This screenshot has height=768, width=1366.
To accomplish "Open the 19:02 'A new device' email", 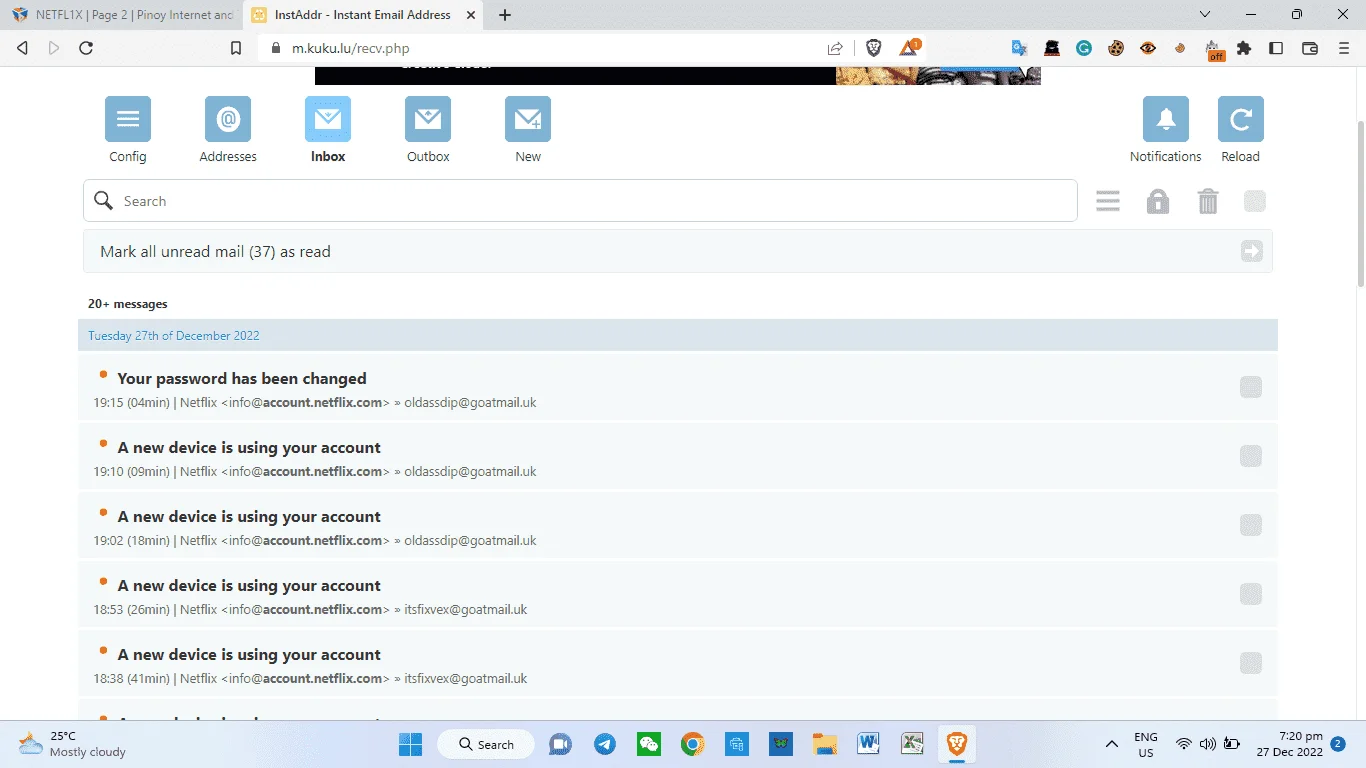I will click(x=249, y=517).
